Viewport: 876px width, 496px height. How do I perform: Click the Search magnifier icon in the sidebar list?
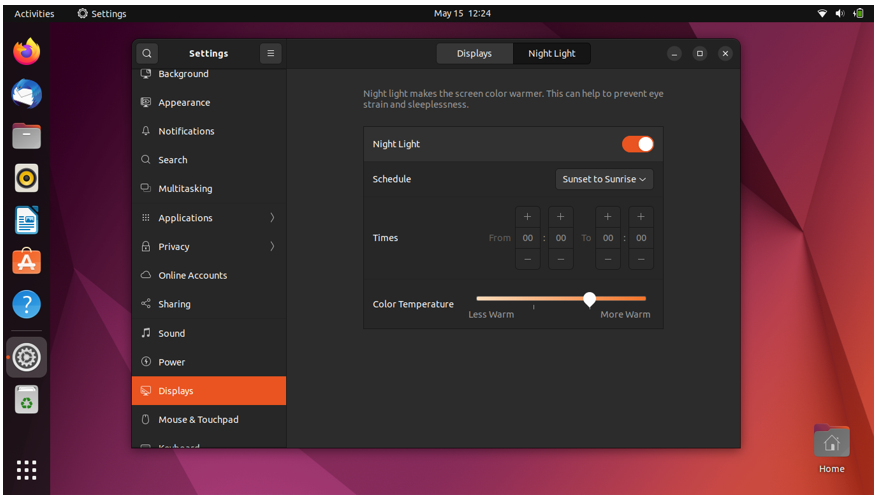[146, 160]
